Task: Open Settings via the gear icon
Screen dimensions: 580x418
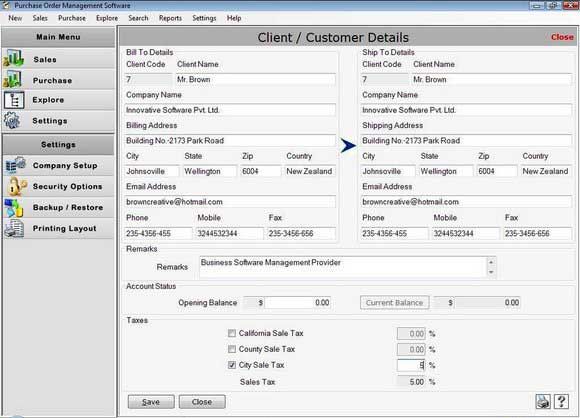Action: click(x=12, y=121)
